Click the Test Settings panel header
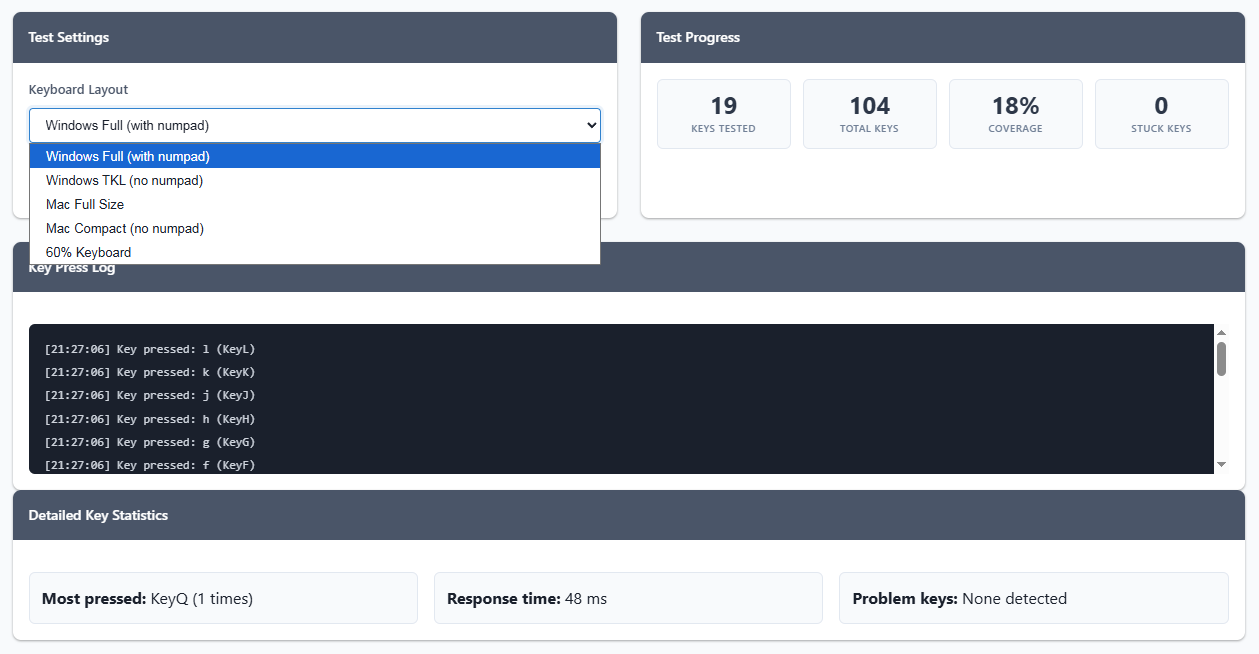Image resolution: width=1259 pixels, height=654 pixels. (x=314, y=38)
